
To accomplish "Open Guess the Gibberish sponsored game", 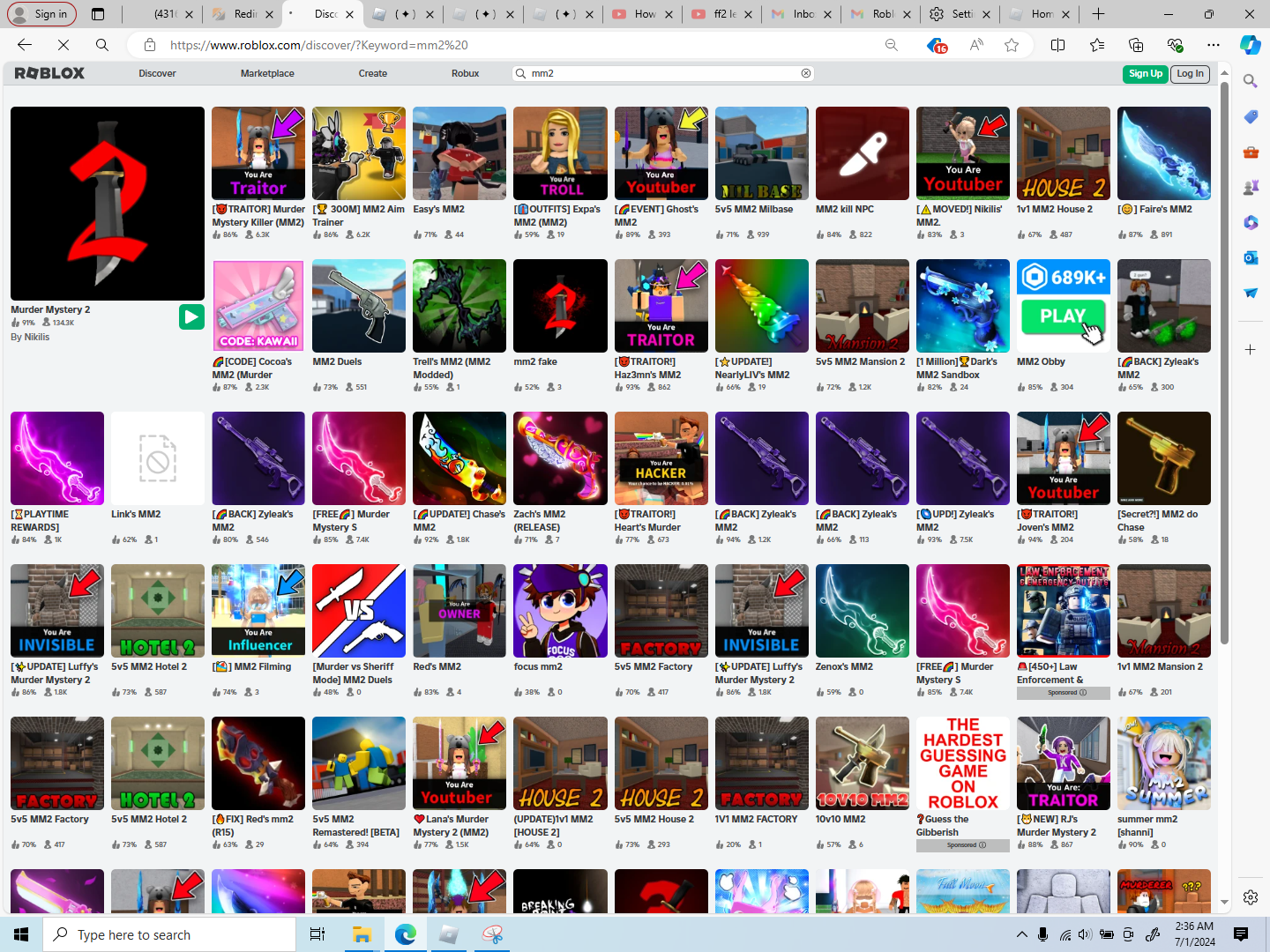I will click(x=963, y=763).
